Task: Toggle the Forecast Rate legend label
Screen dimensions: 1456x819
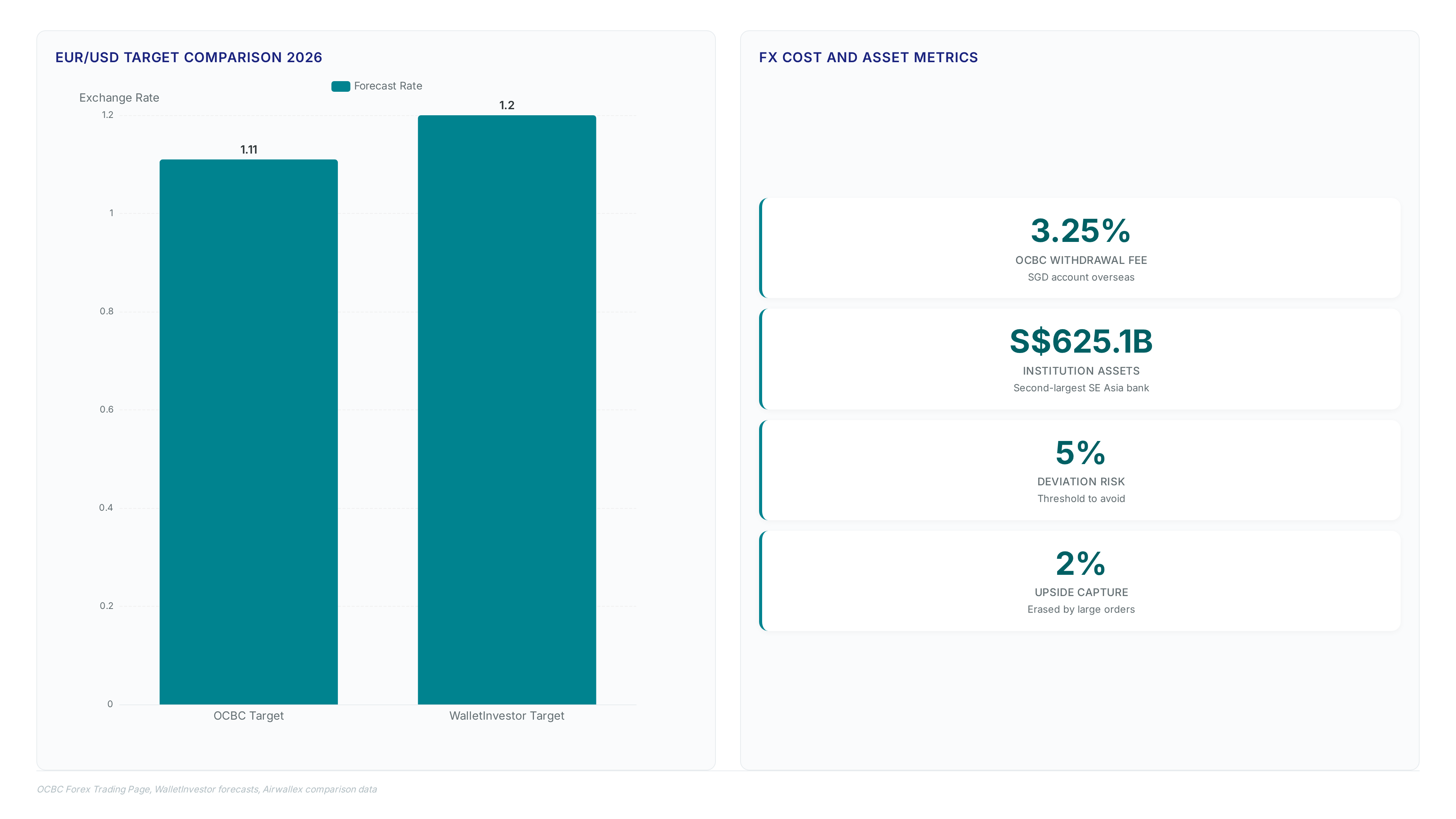Action: coord(388,86)
